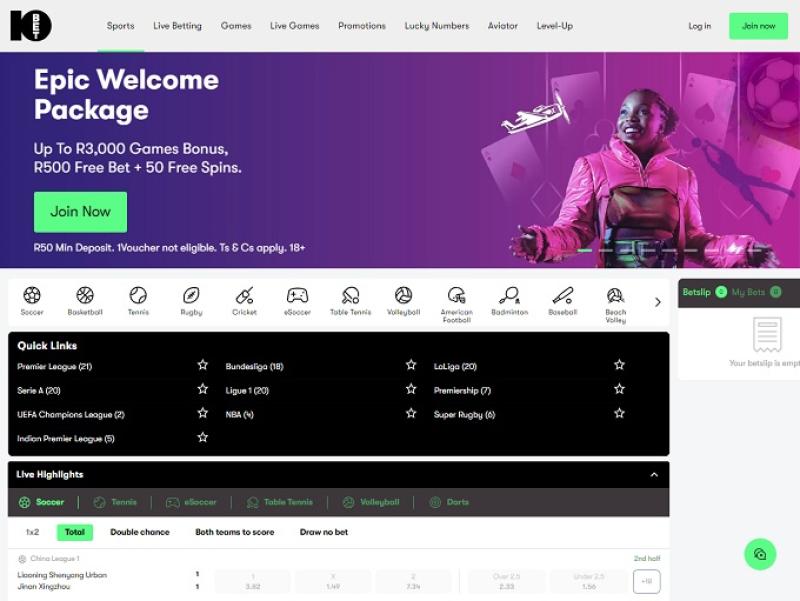Open the Live Betting menu
Screen dimensions: 800x601
pos(177,26)
